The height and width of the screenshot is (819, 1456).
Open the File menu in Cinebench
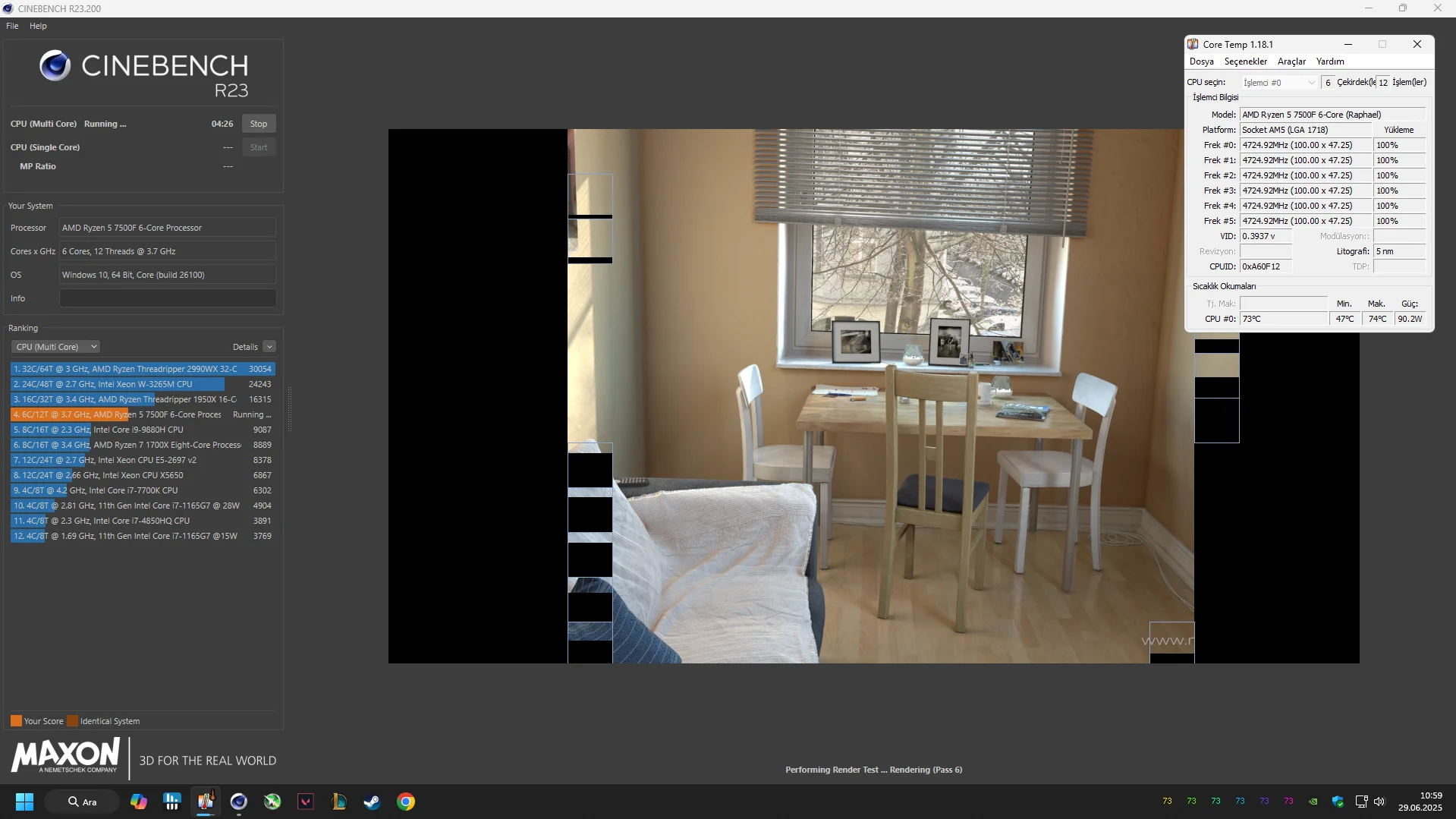pos(12,26)
